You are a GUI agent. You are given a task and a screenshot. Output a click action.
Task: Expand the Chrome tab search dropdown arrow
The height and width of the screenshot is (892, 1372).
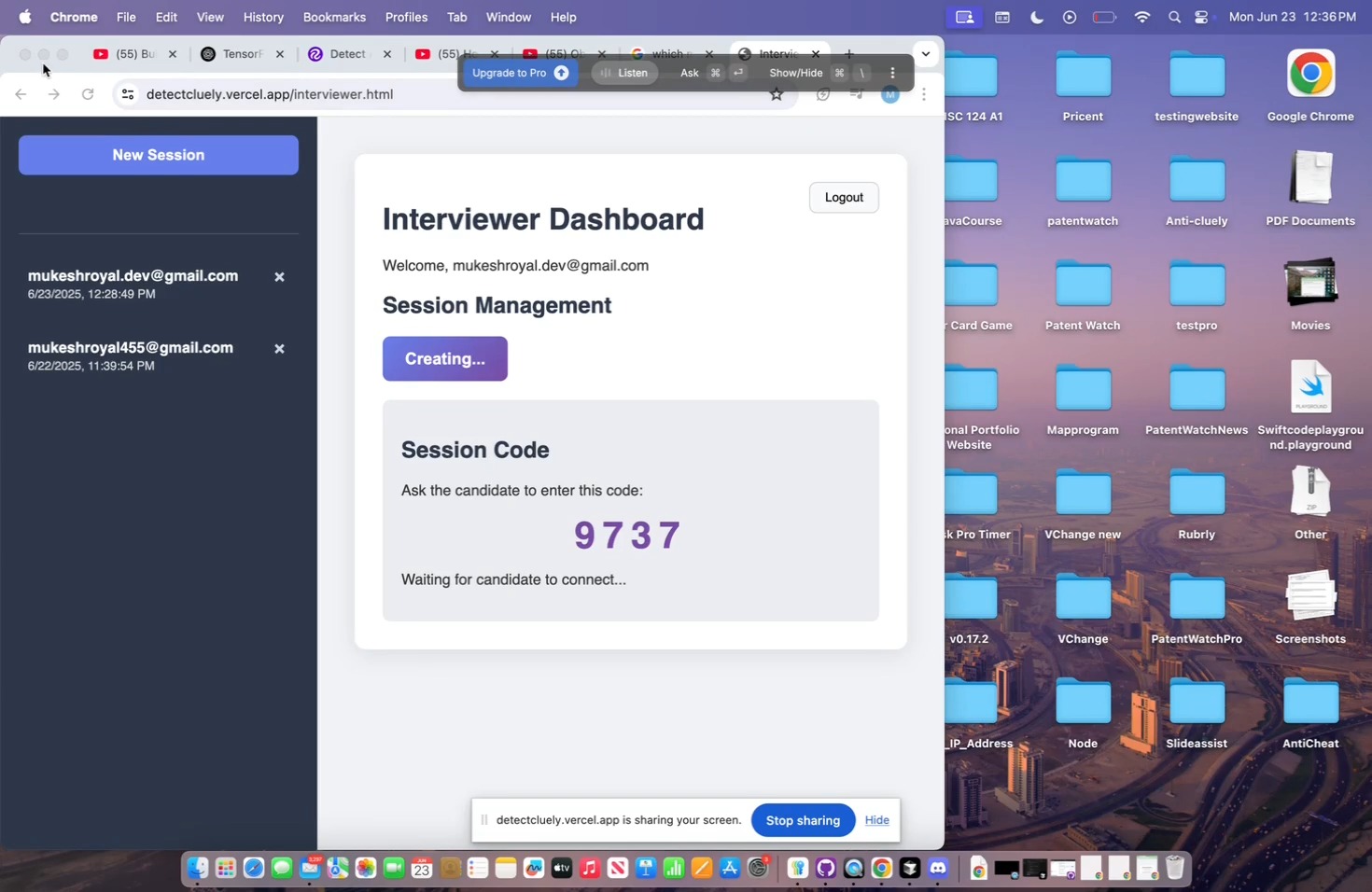pyautogui.click(x=925, y=54)
